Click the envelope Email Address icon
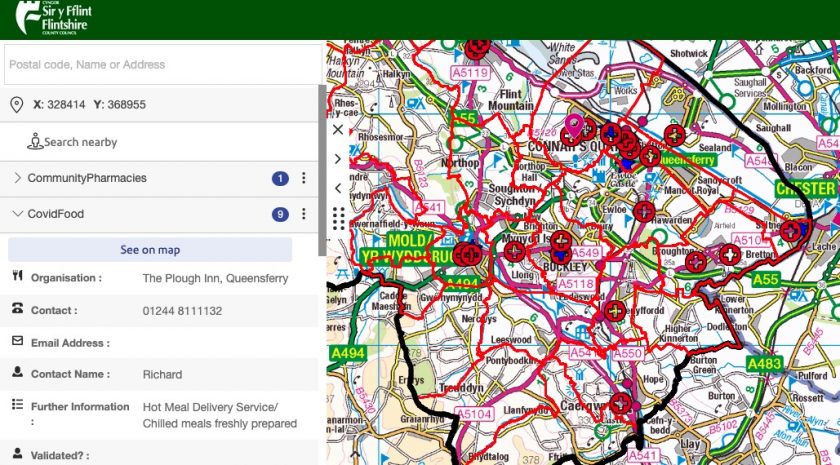Viewport: 840px width, 465px height. (18, 340)
